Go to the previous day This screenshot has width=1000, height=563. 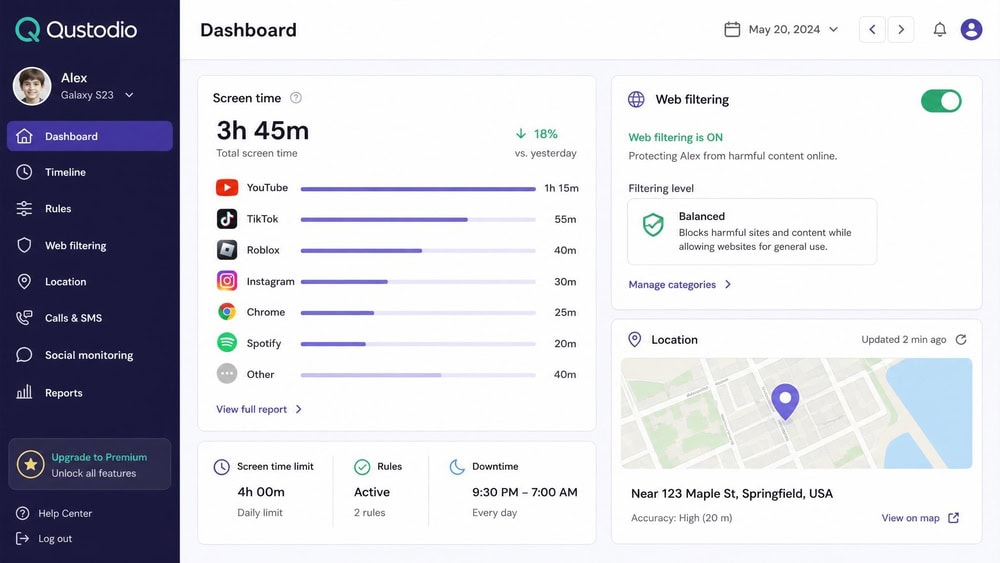(872, 29)
